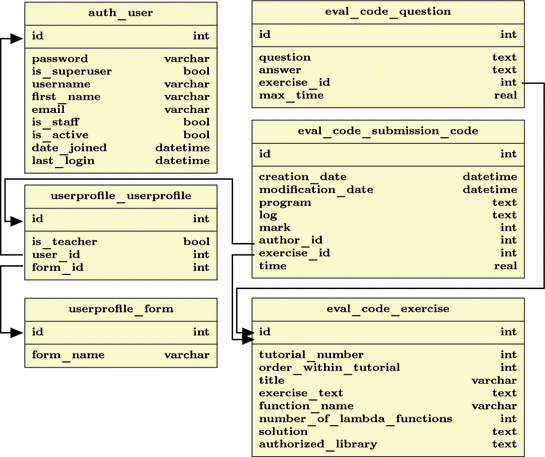Click the user_id field in userprofile_userprofile

click(121, 254)
